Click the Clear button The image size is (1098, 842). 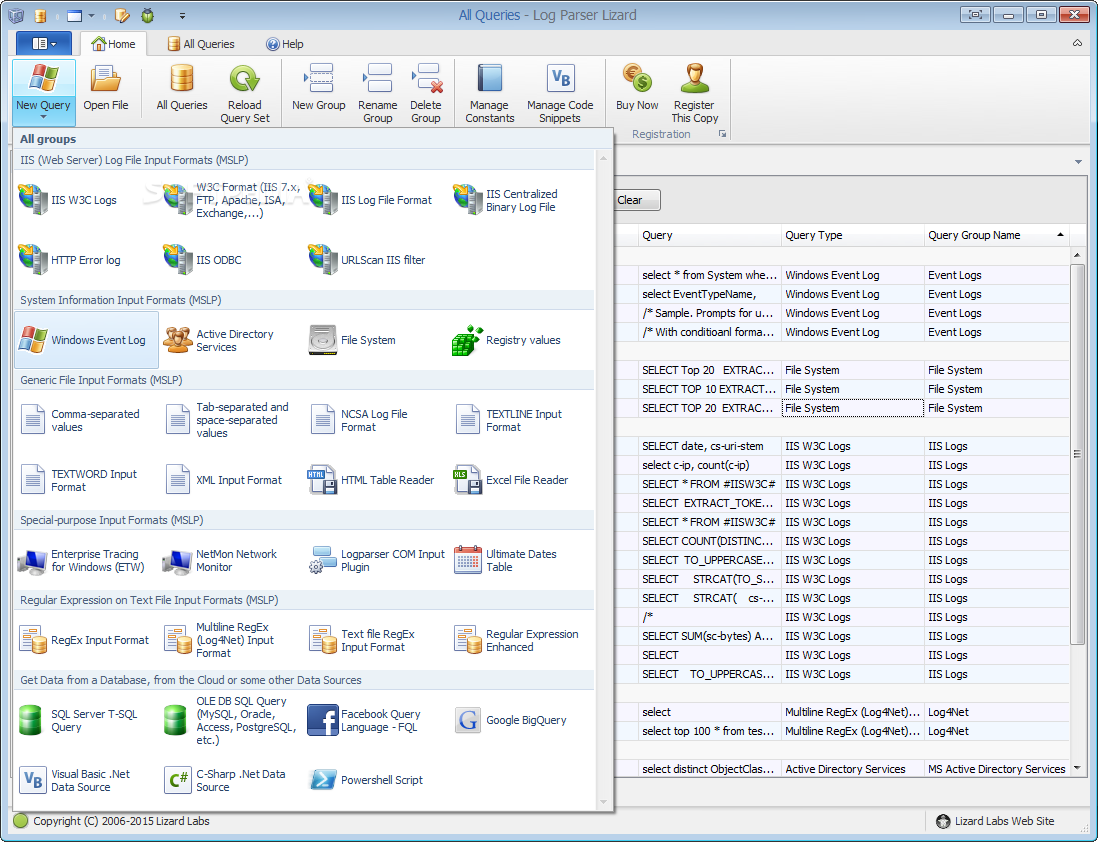click(x=637, y=200)
